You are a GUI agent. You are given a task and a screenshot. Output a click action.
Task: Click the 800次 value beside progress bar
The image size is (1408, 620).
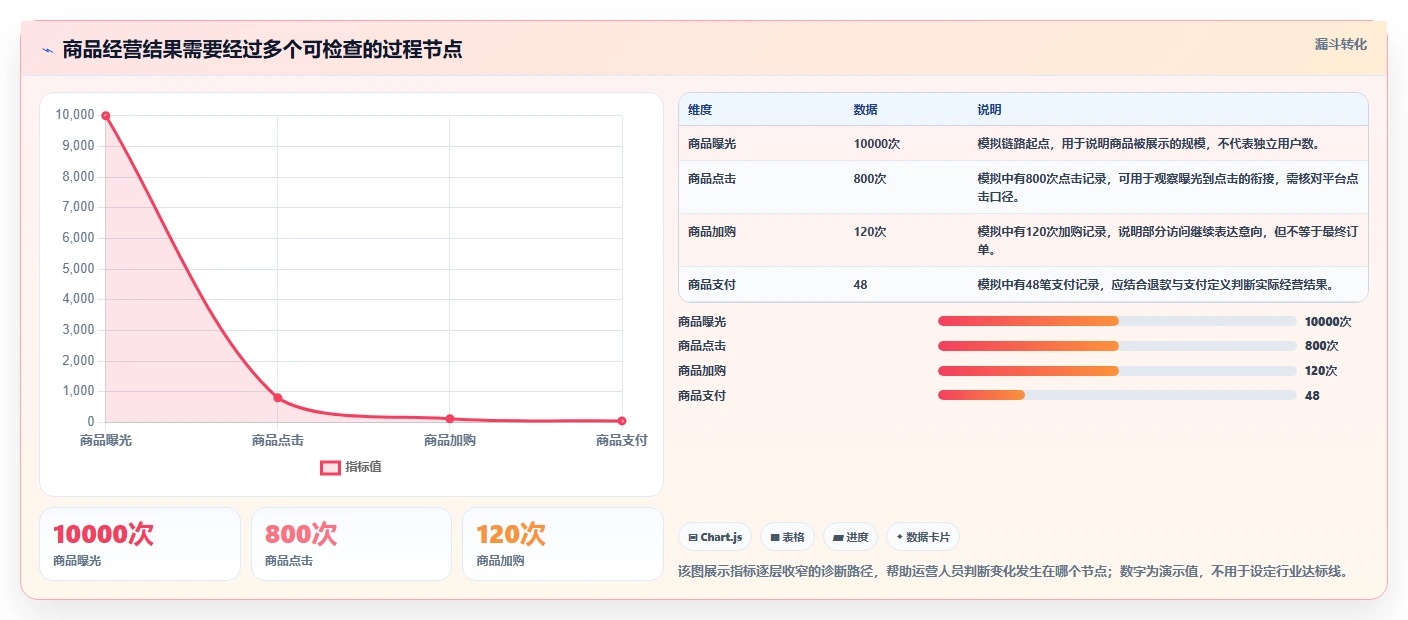tap(1321, 346)
